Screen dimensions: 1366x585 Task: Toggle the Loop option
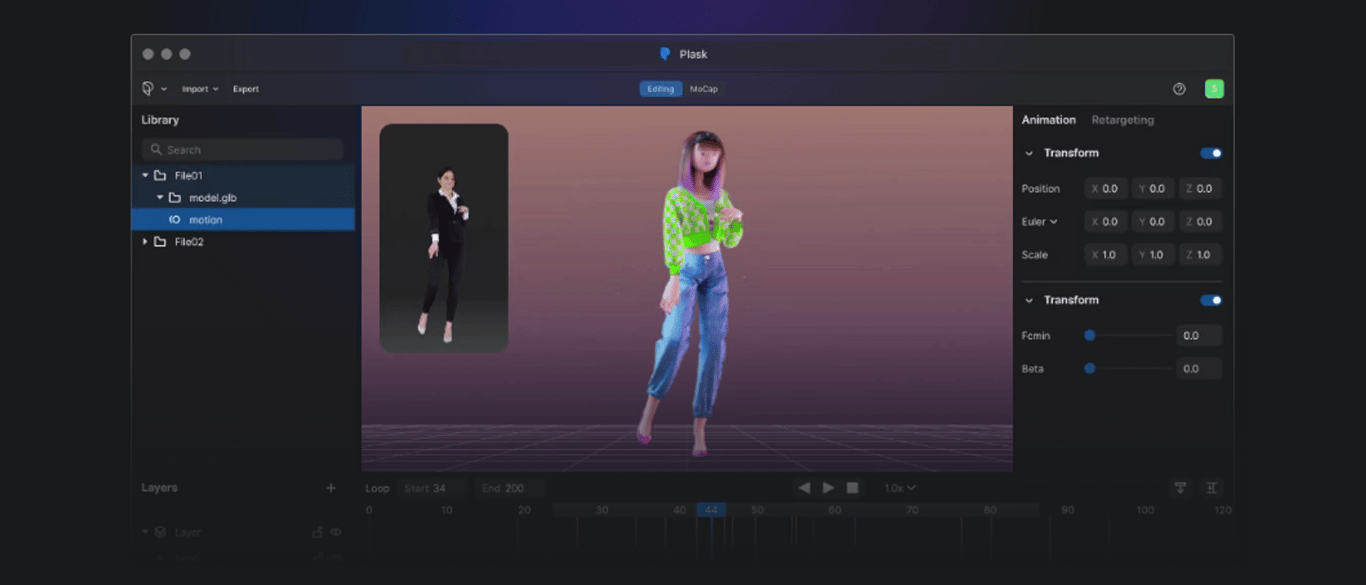377,488
